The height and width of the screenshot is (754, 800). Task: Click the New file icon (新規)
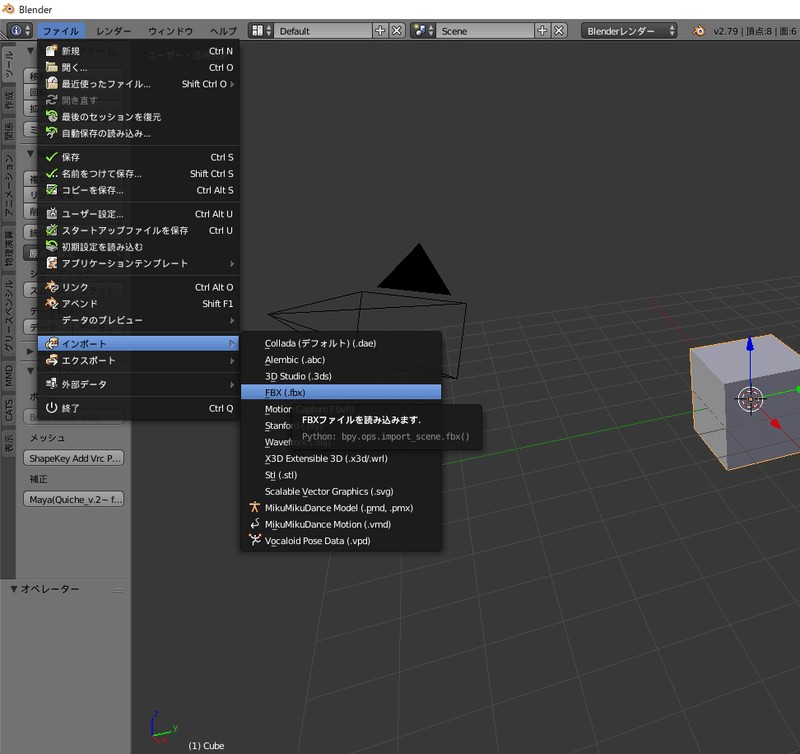[x=51, y=51]
